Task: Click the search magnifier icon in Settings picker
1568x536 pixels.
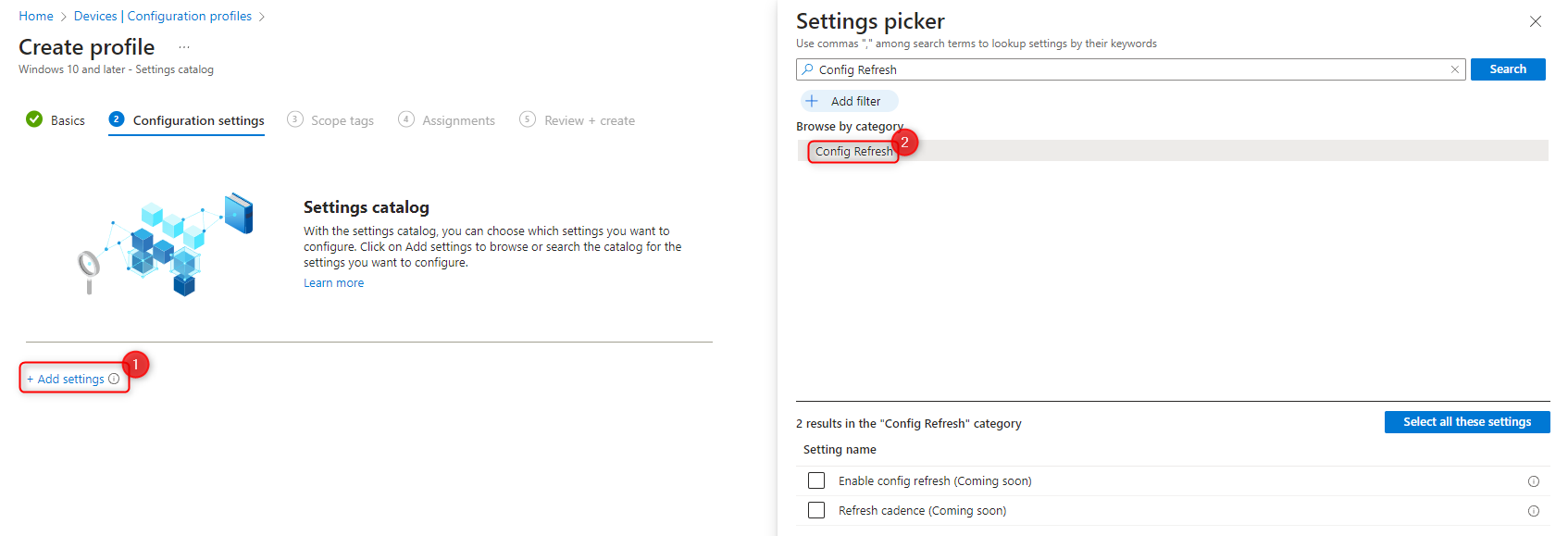Action: pyautogui.click(x=807, y=69)
